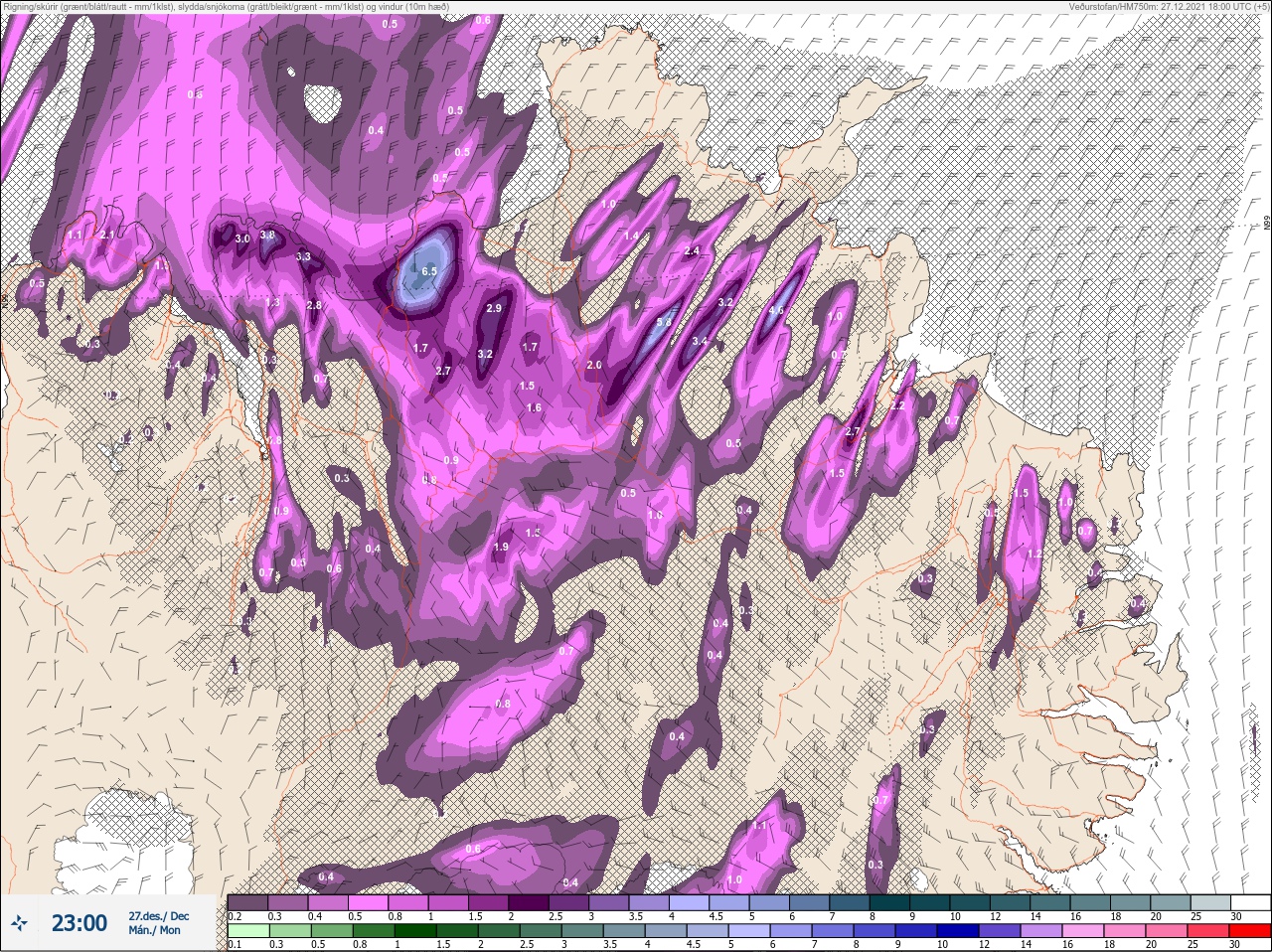Image resolution: width=1272 pixels, height=952 pixels.
Task: Pick the lower legend swatch between 10 and 12
Action: (957, 931)
